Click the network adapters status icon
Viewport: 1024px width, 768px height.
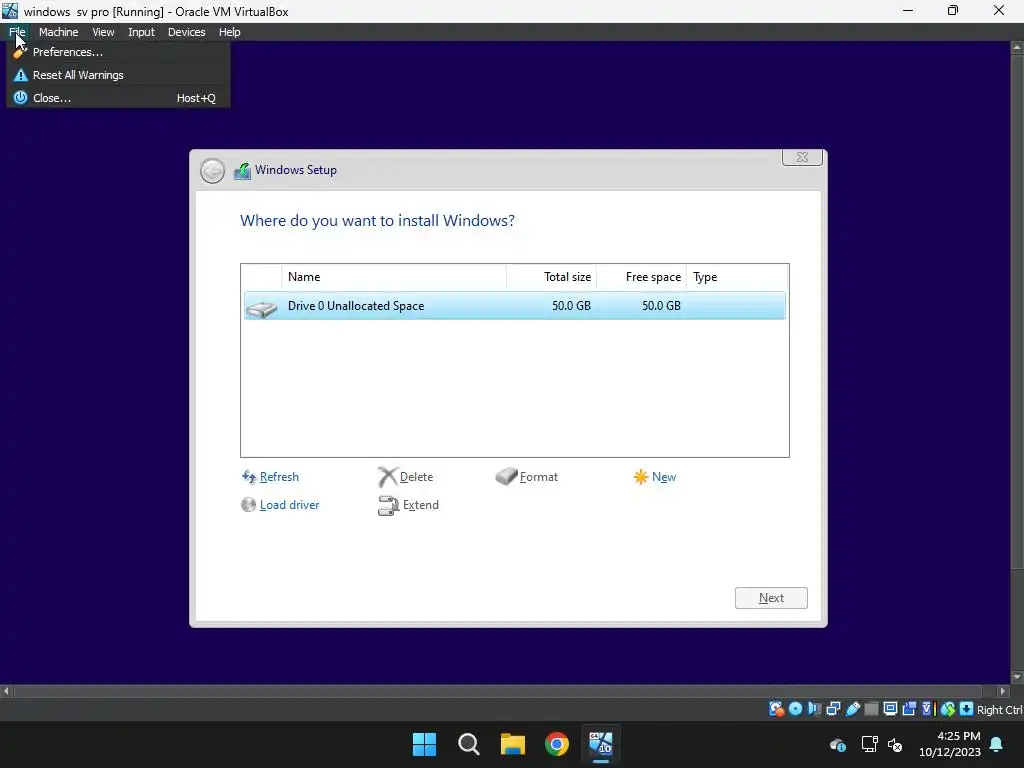[x=833, y=709]
